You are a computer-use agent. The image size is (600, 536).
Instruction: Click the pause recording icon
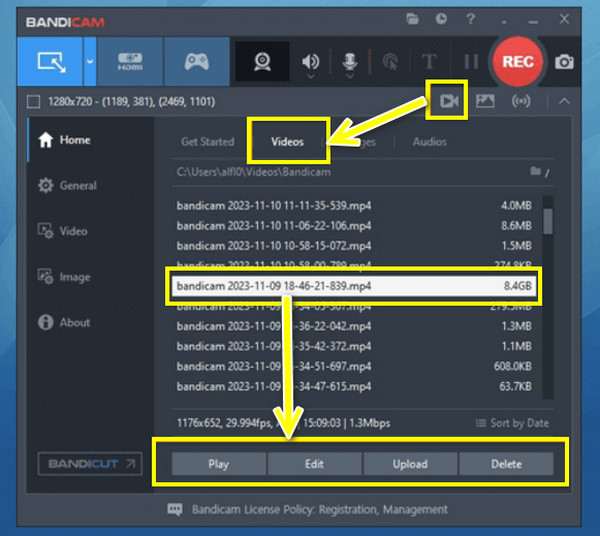click(x=471, y=62)
